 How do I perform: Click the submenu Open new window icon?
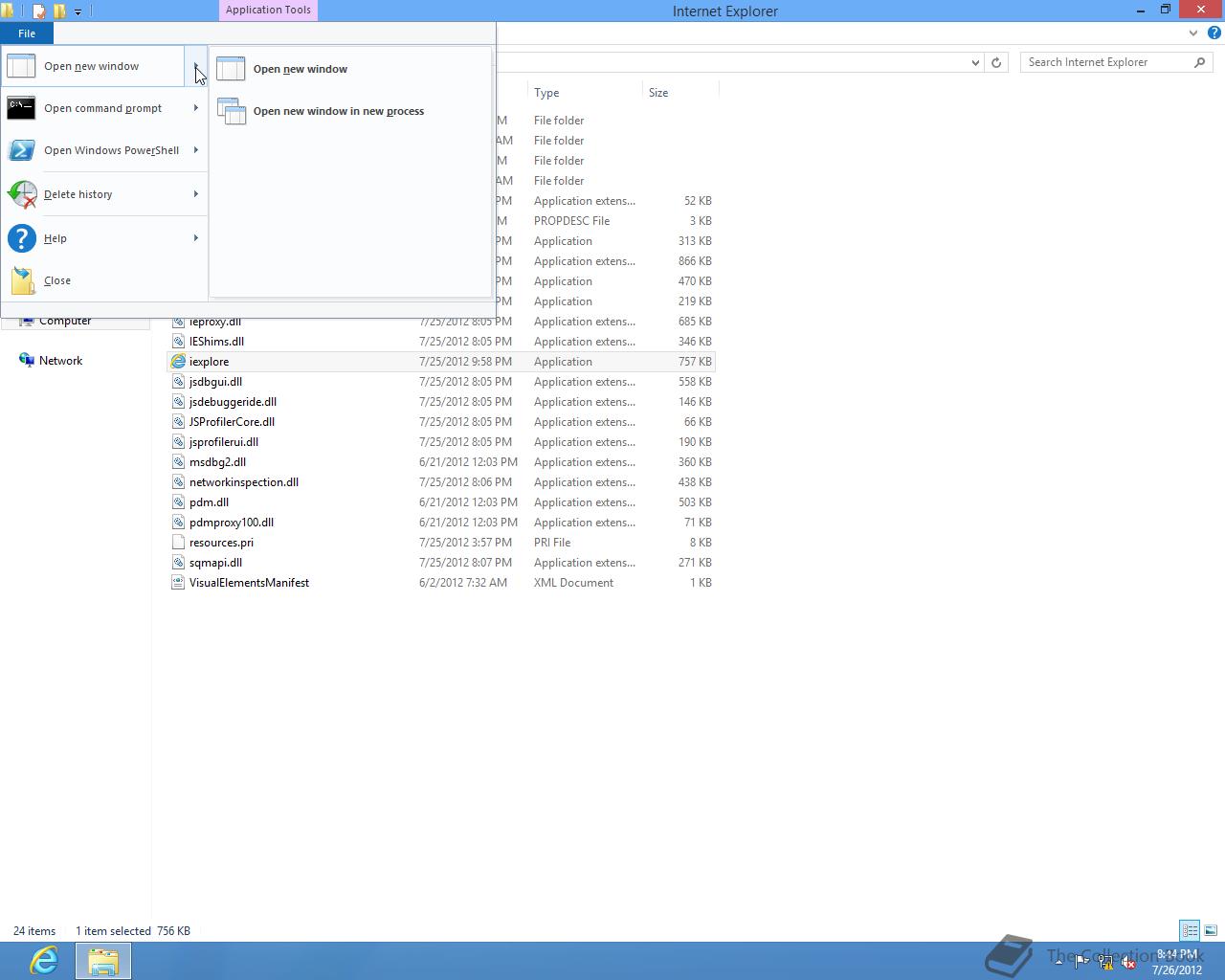pyautogui.click(x=231, y=69)
